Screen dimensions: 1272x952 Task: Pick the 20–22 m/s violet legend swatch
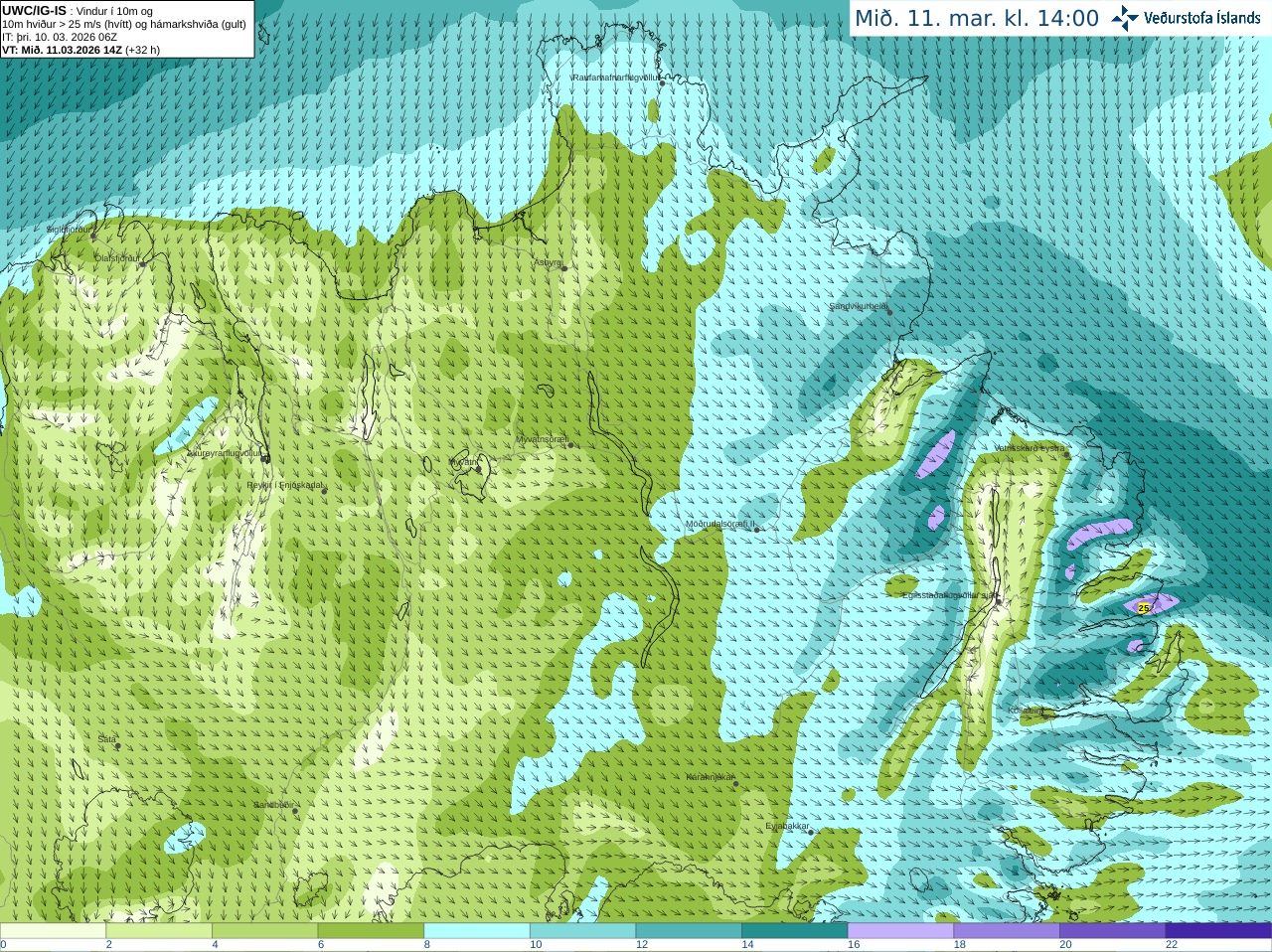(1113, 931)
